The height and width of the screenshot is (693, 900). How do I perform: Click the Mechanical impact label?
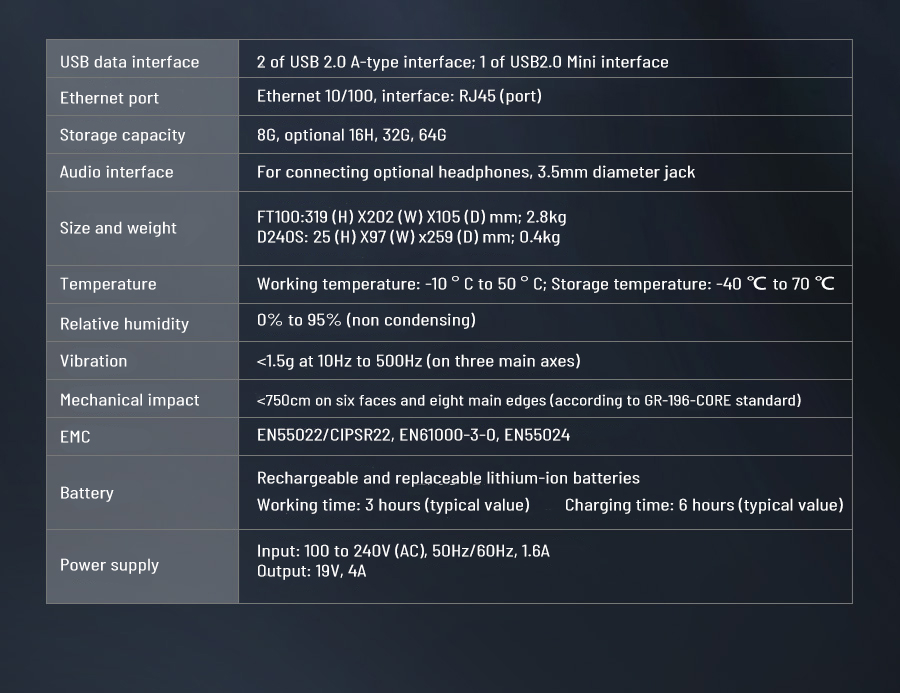(x=129, y=400)
